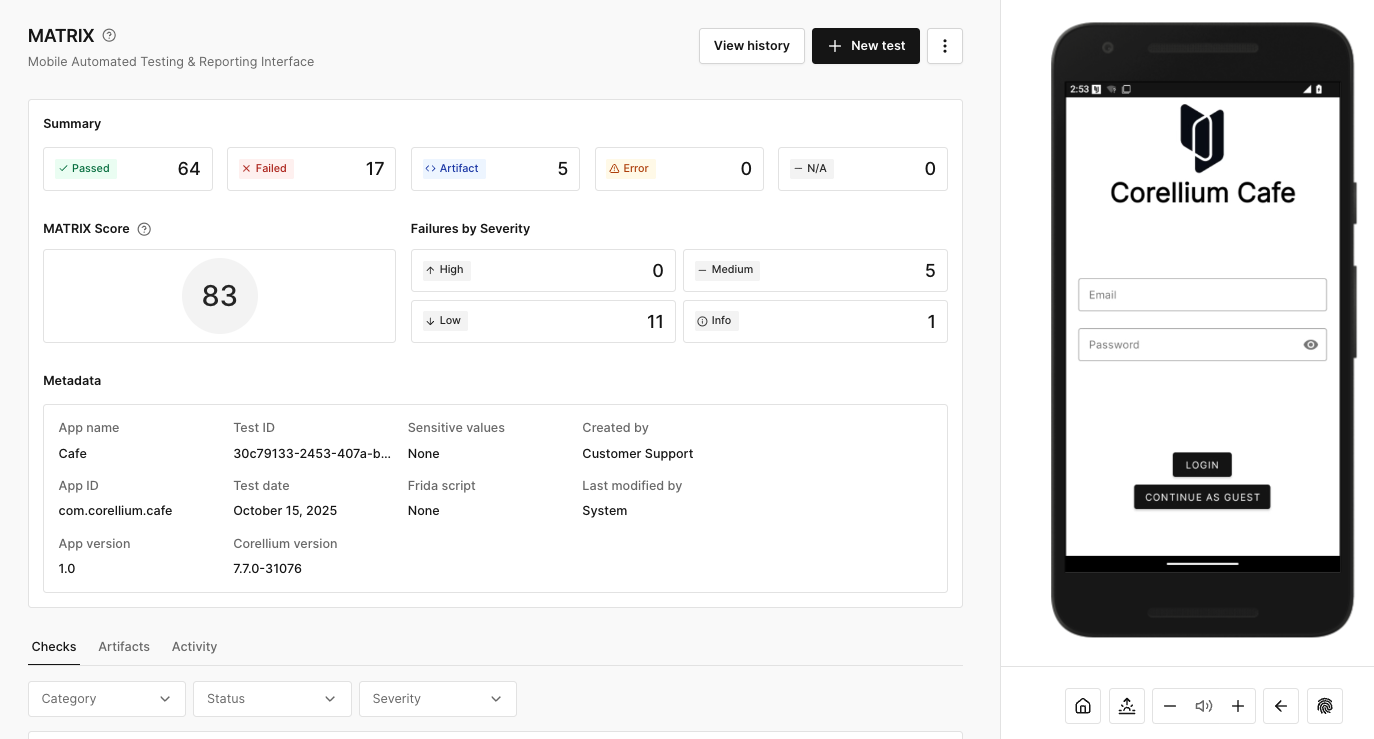This screenshot has height=739, width=1374.
Task: Trigger the fingerprint sensor icon
Action: pos(1324,706)
